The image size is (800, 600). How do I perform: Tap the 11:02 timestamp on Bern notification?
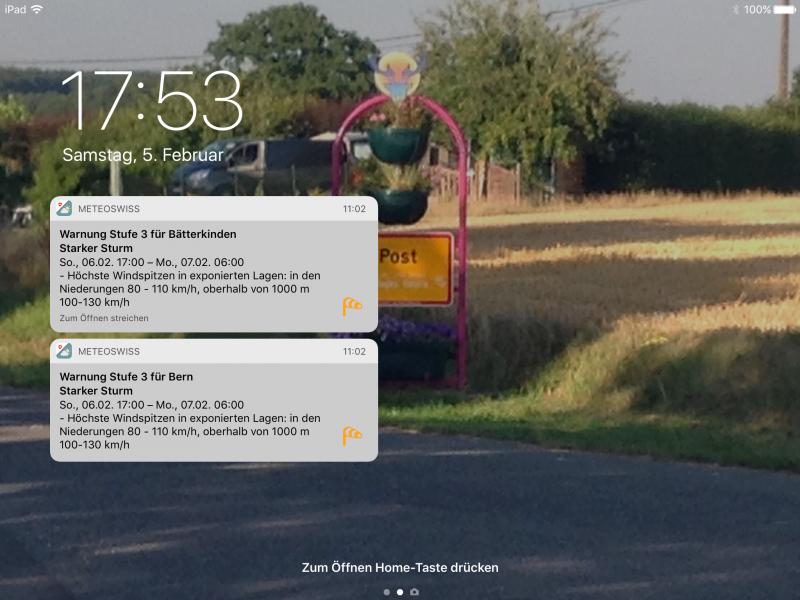[354, 352]
